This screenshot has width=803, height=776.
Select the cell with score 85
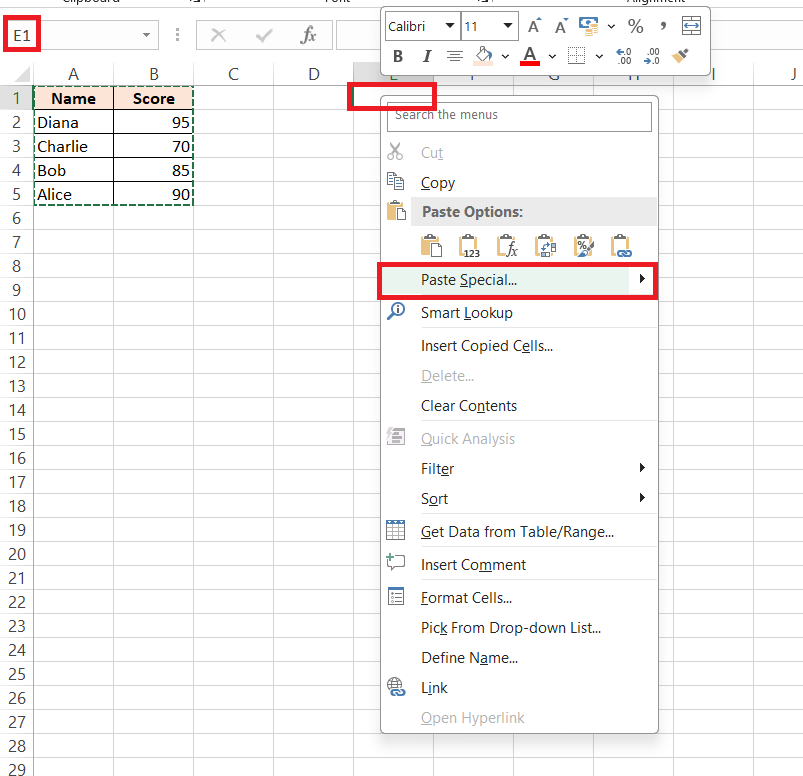pyautogui.click(x=153, y=171)
